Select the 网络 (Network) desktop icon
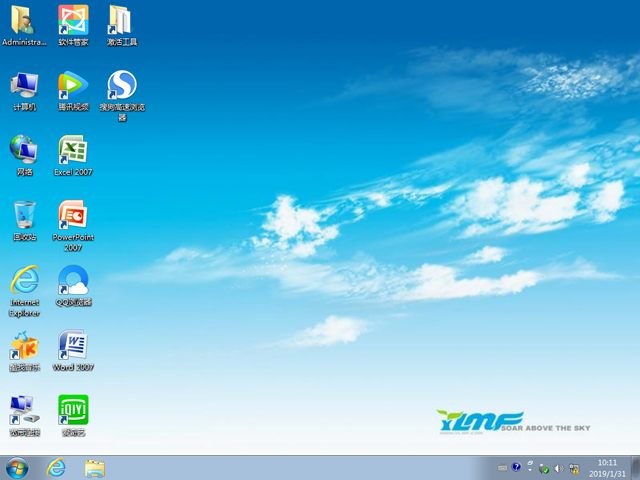 [x=24, y=151]
